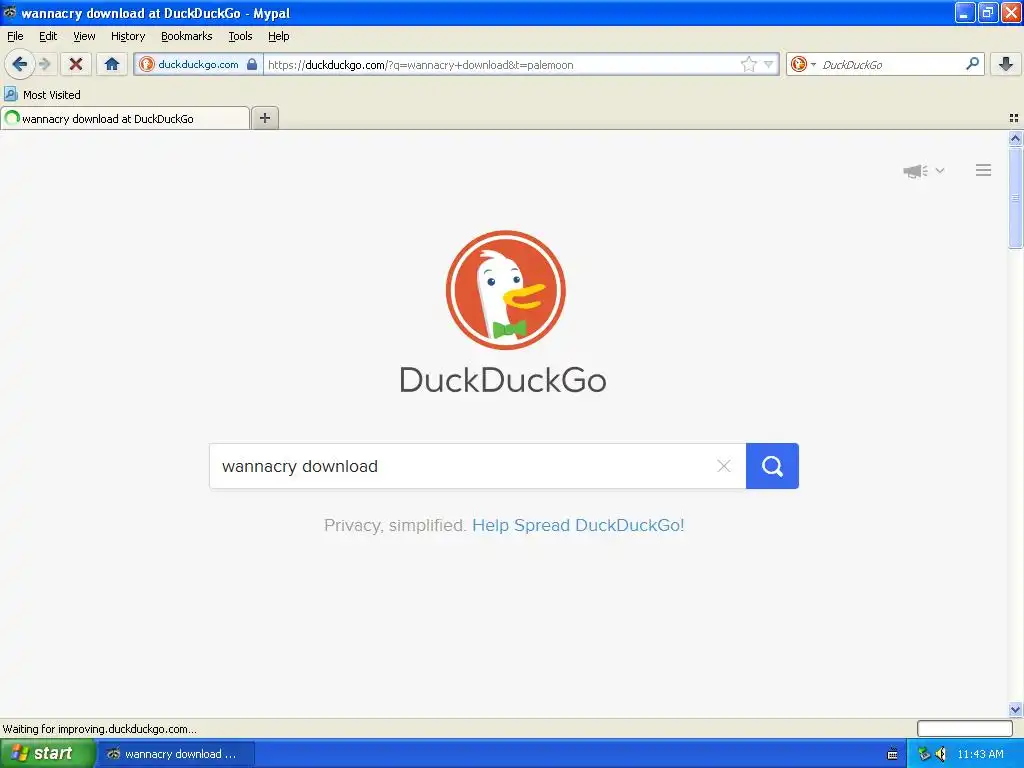Bookmark this page with the star icon

(748, 64)
